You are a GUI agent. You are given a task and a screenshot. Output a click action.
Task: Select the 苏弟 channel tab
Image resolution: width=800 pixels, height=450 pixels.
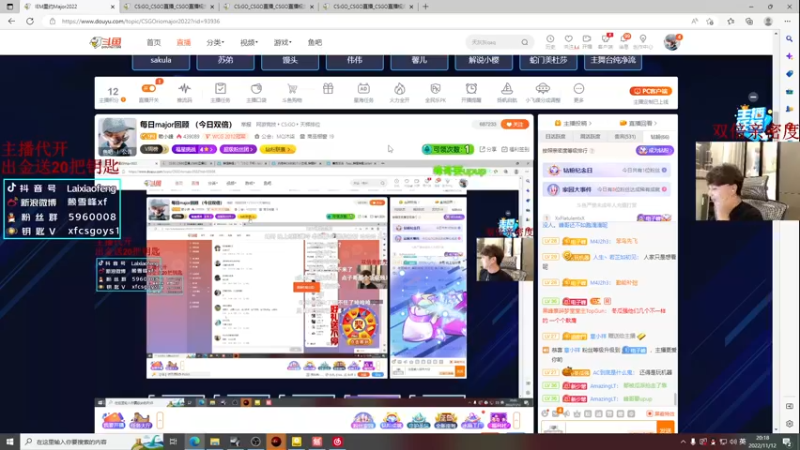click(x=225, y=60)
